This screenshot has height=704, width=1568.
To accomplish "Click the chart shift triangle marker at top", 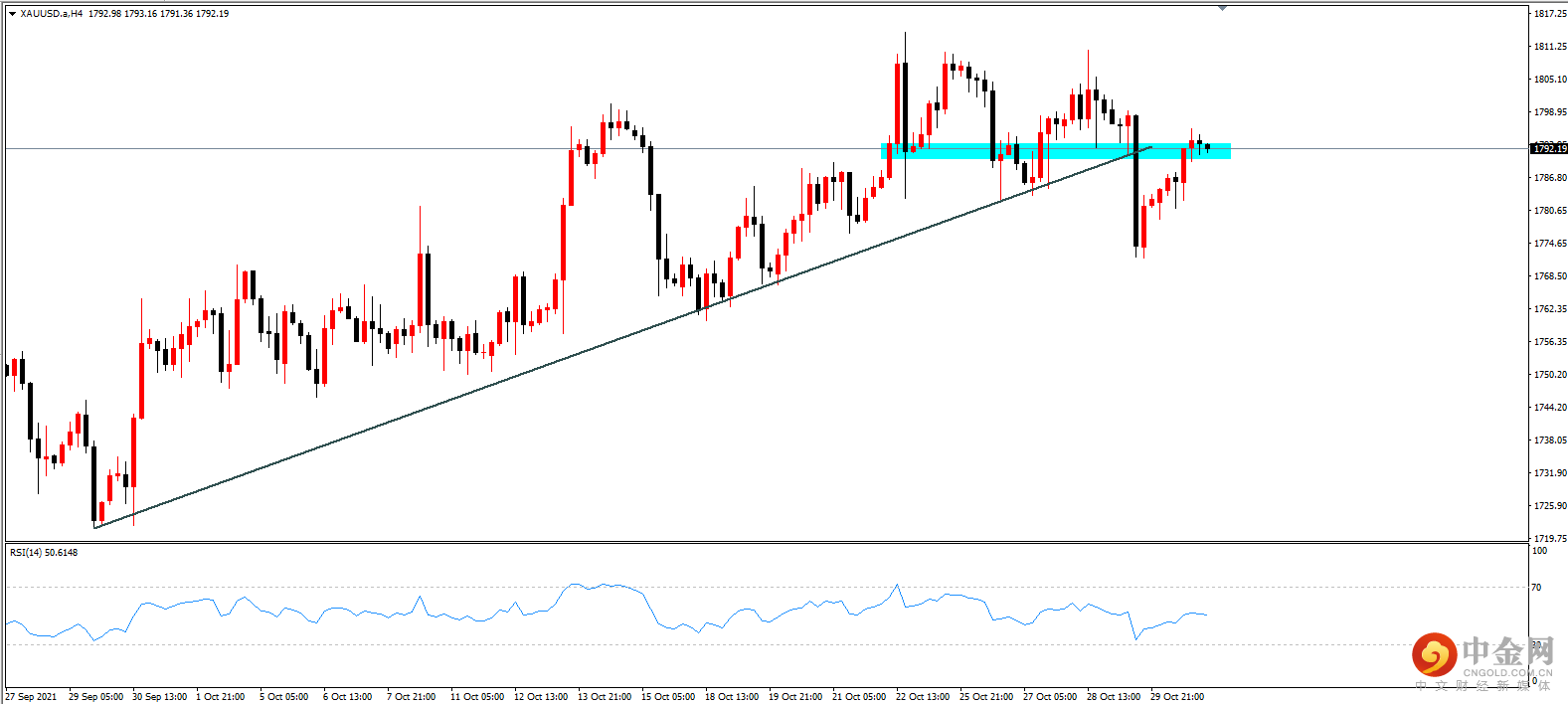I will coord(1222,8).
